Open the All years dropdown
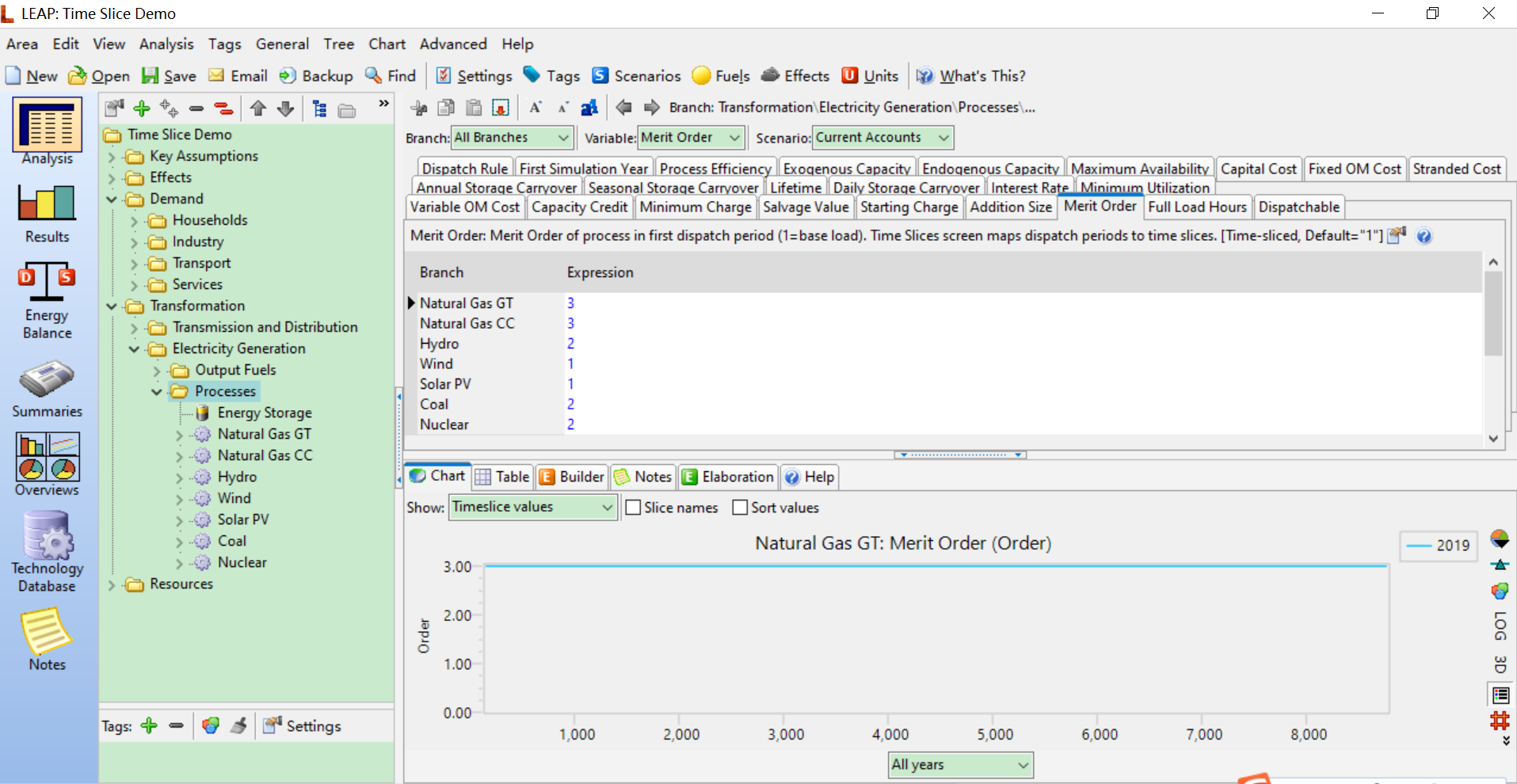 point(960,765)
